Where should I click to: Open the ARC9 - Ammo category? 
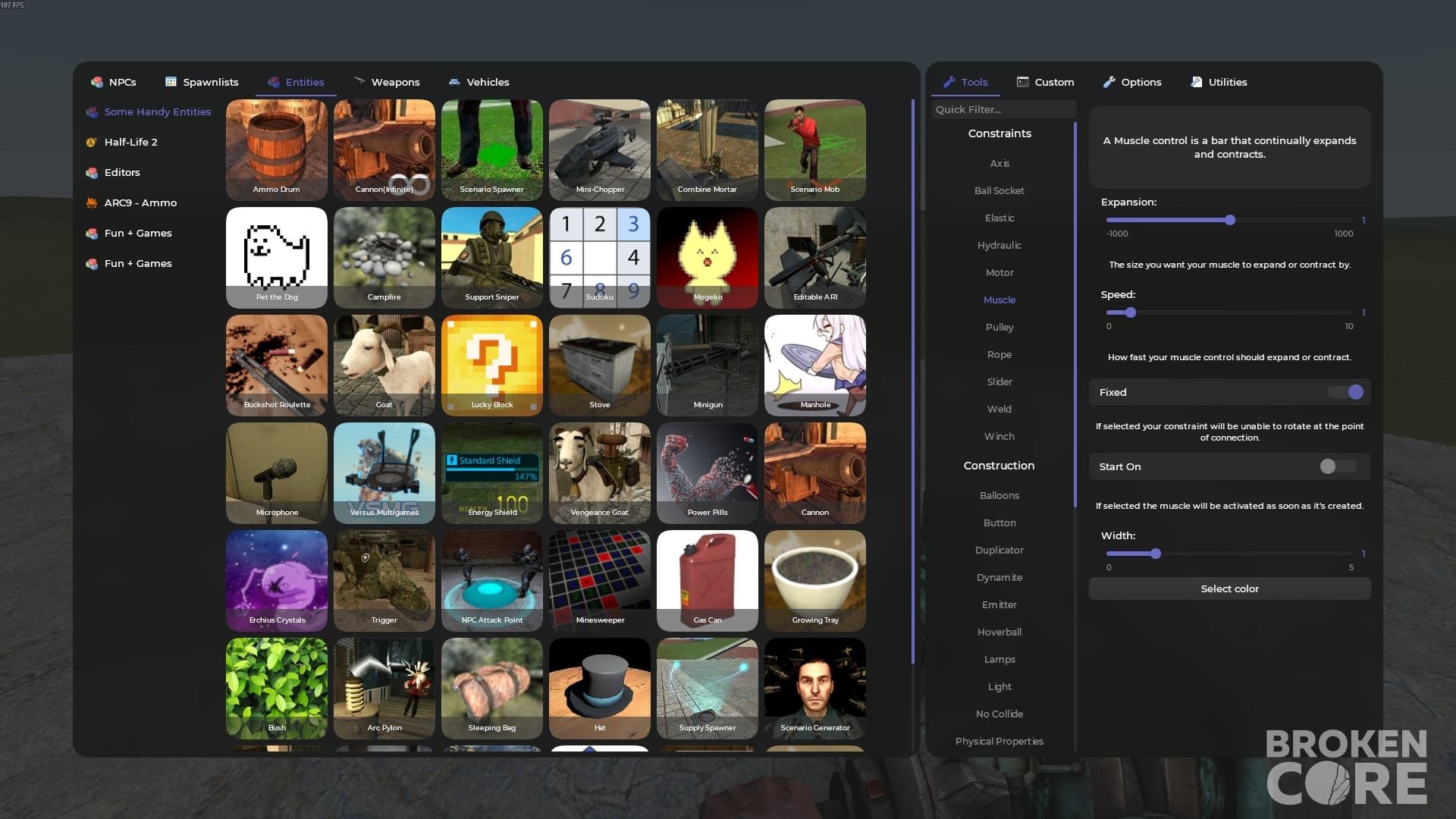coord(131,202)
